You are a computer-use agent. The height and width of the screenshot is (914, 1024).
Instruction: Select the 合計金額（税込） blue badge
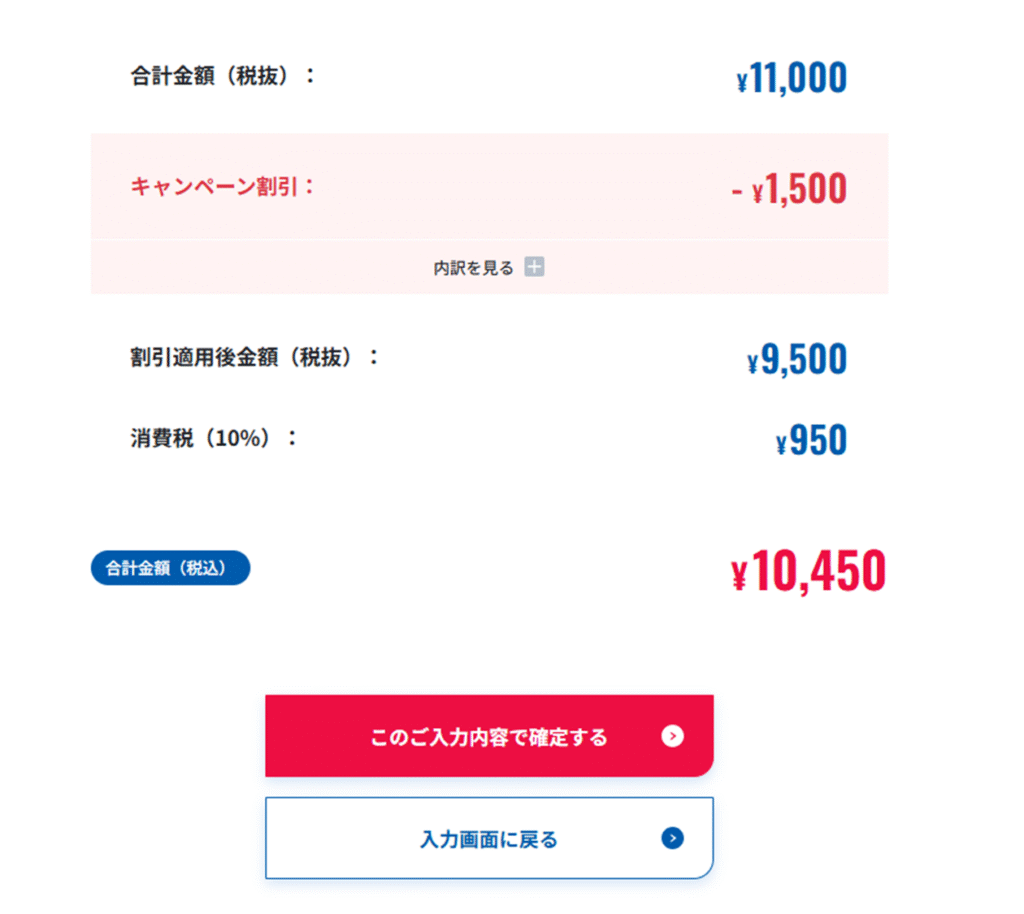pyautogui.click(x=170, y=568)
